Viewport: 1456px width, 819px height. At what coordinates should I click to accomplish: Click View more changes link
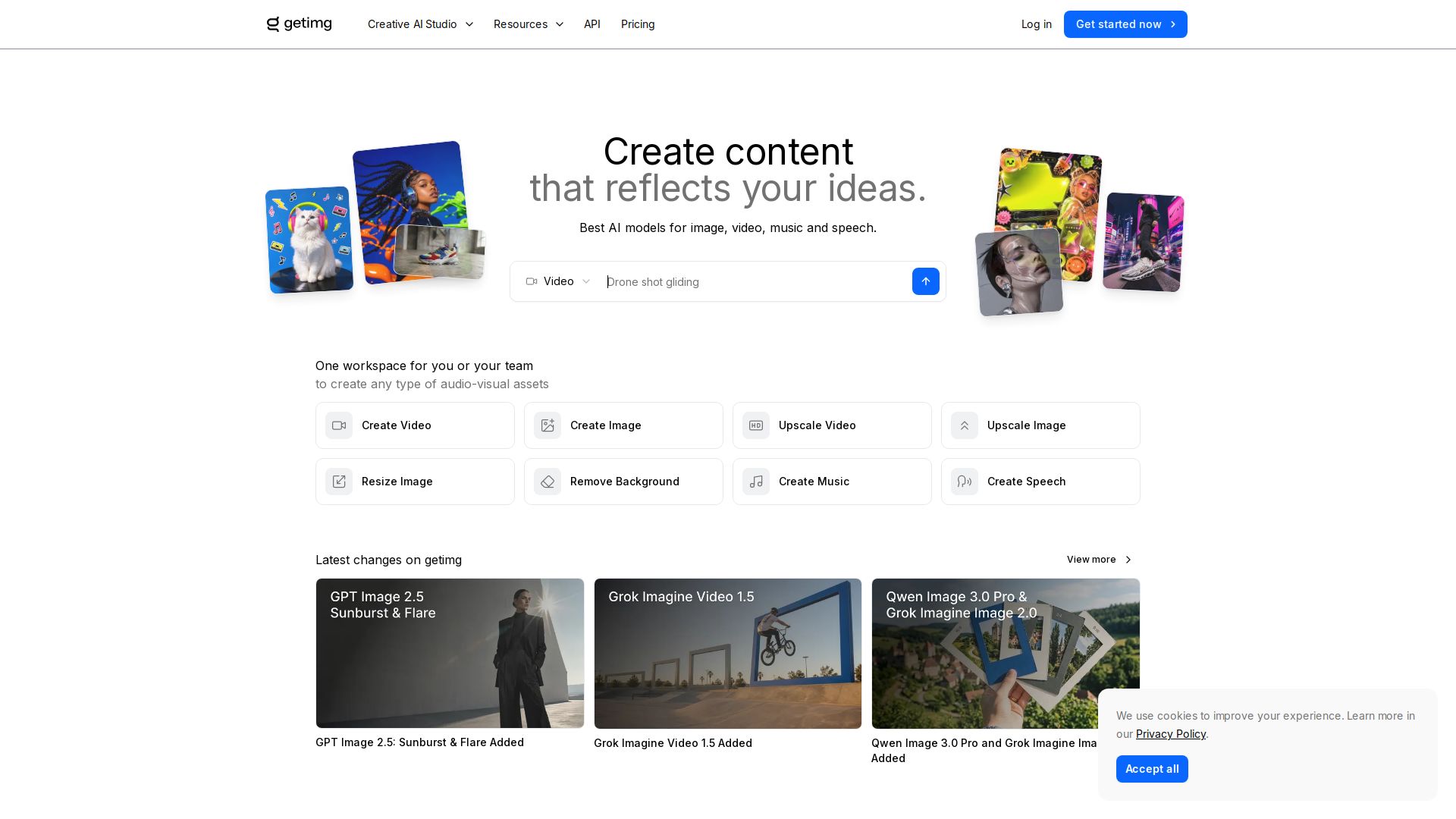(x=1100, y=560)
